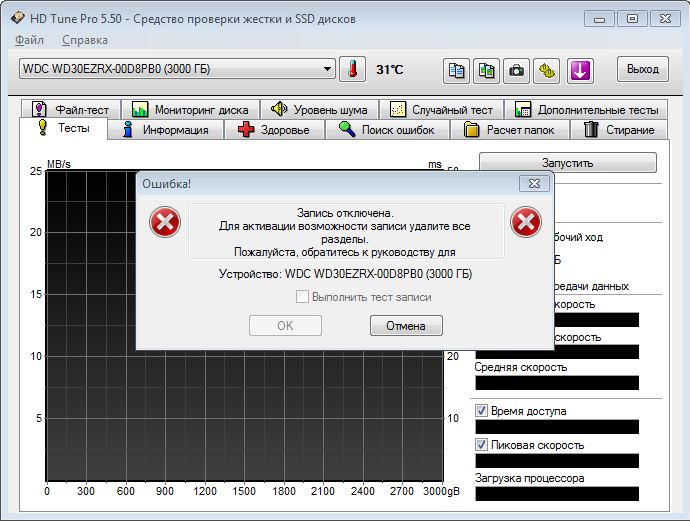The height and width of the screenshot is (521, 690).
Task: Click the Загрузка процессора value field
Action: coord(557,494)
